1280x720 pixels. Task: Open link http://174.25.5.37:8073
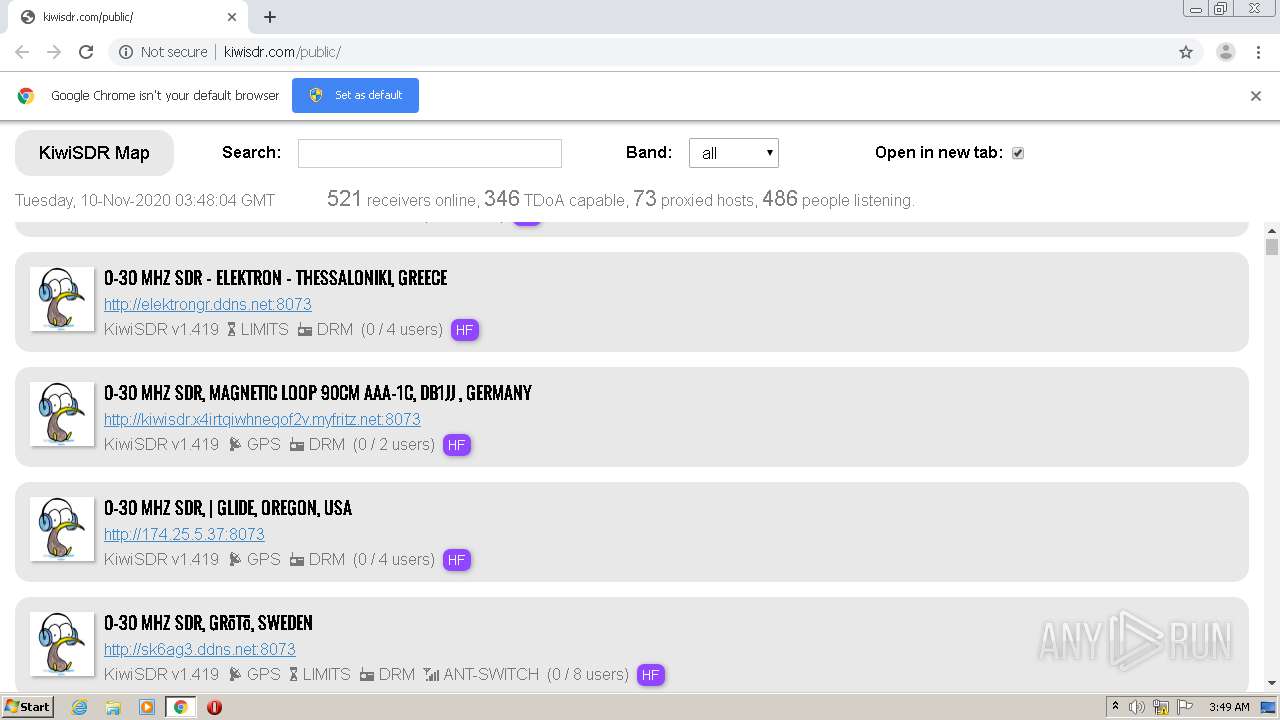[x=184, y=534]
